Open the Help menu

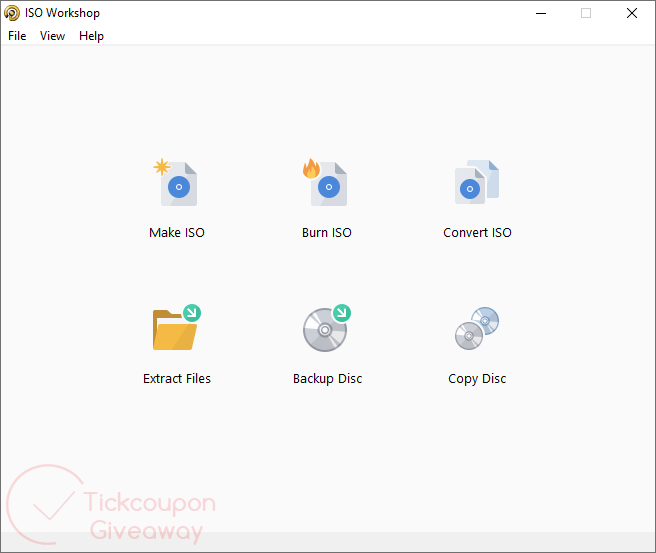[91, 36]
